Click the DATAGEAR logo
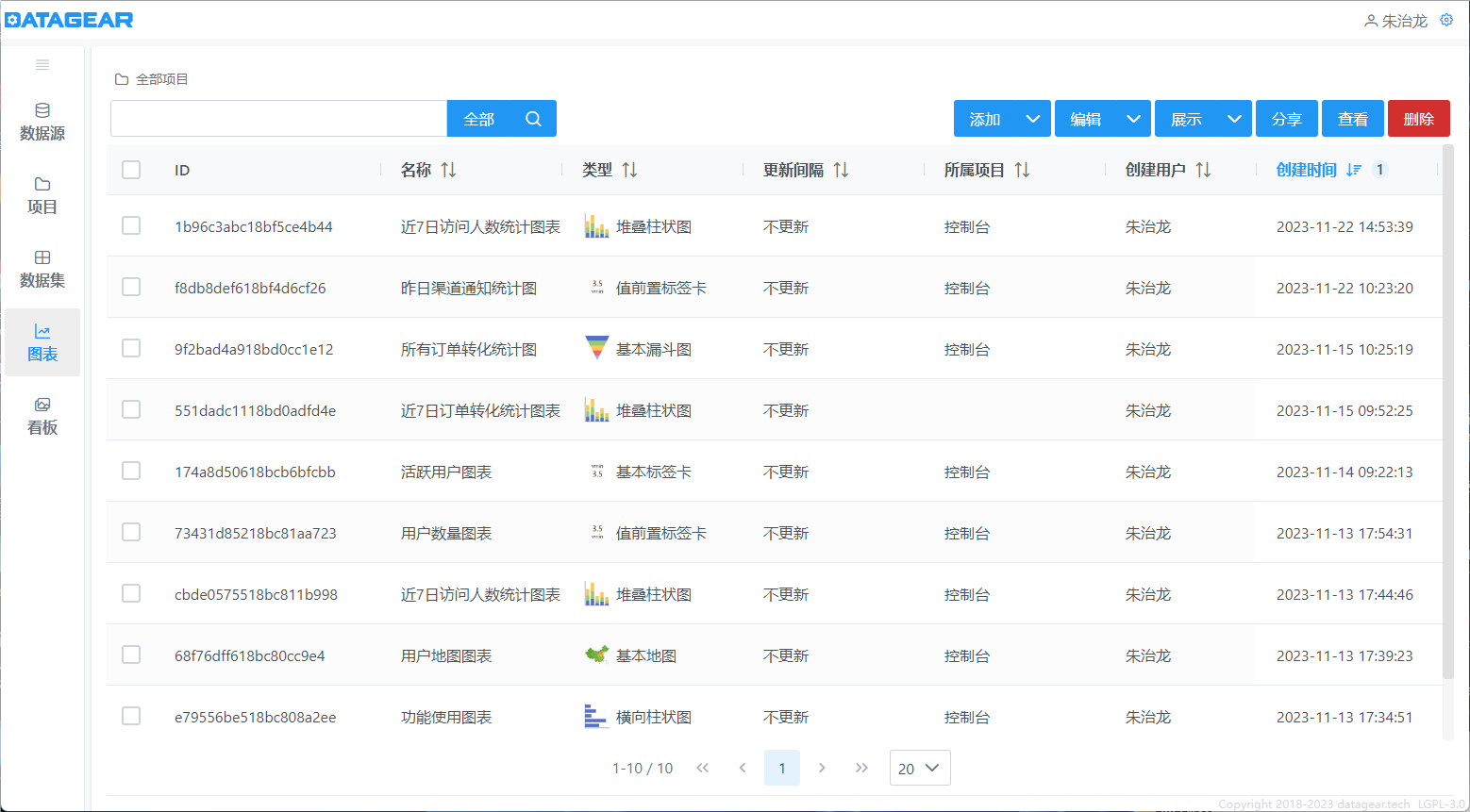The height and width of the screenshot is (812, 1470). pos(69,20)
